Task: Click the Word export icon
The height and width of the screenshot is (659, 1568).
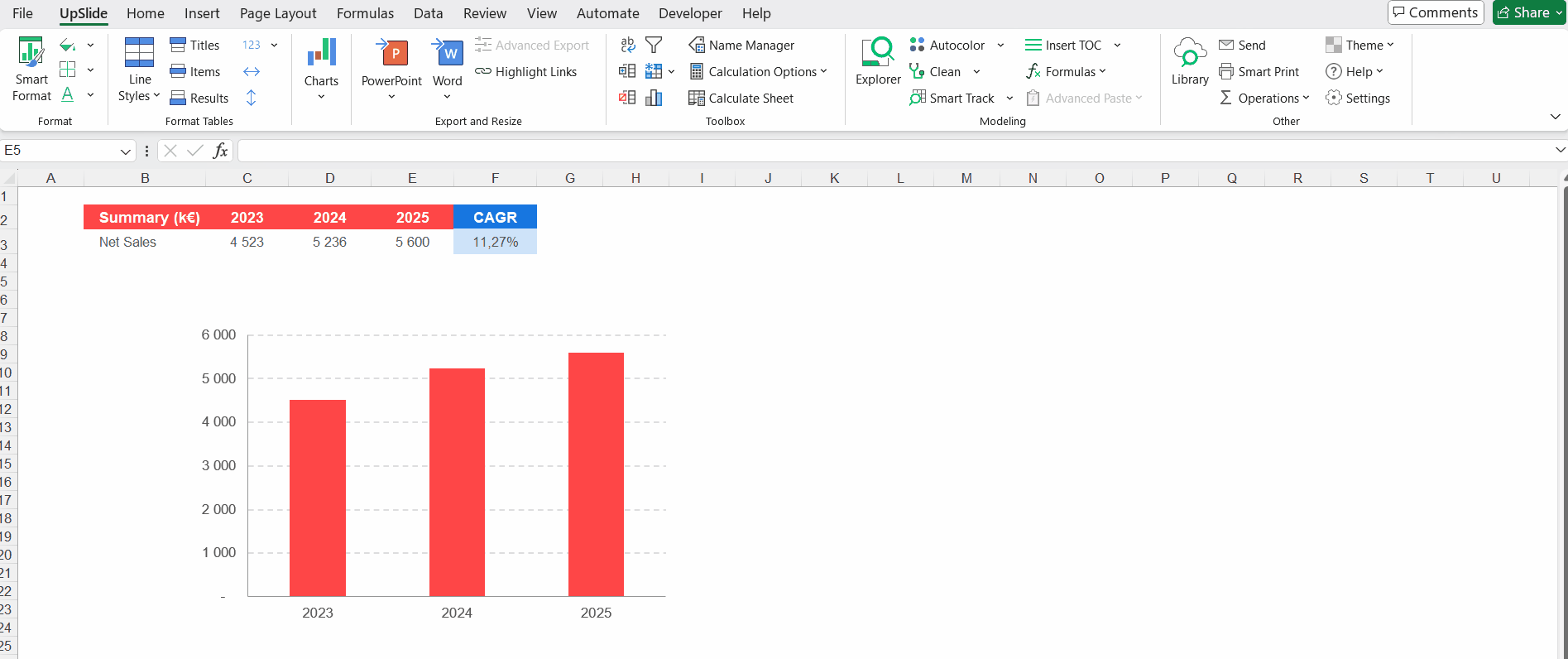Action: pos(448,53)
